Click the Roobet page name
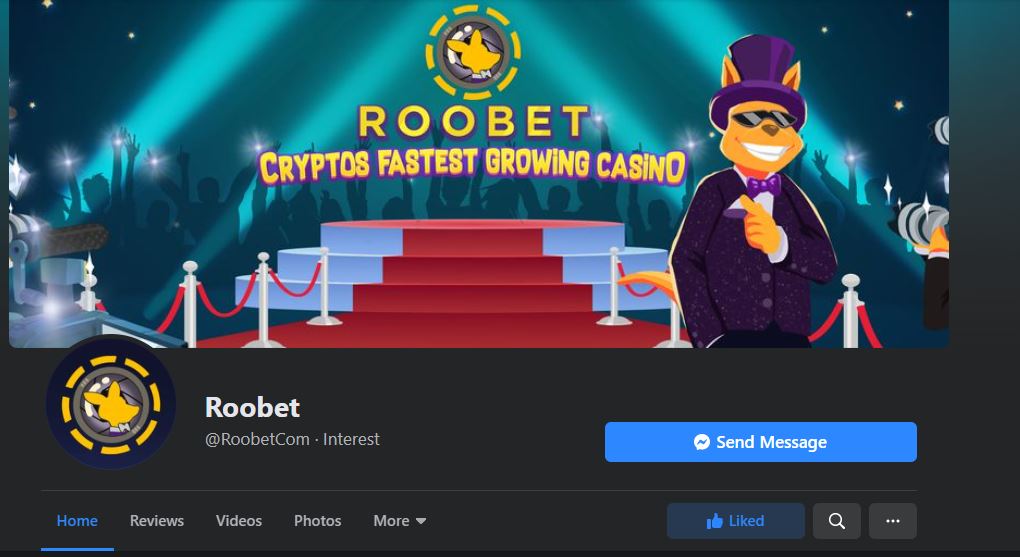The image size is (1020, 557). click(252, 407)
